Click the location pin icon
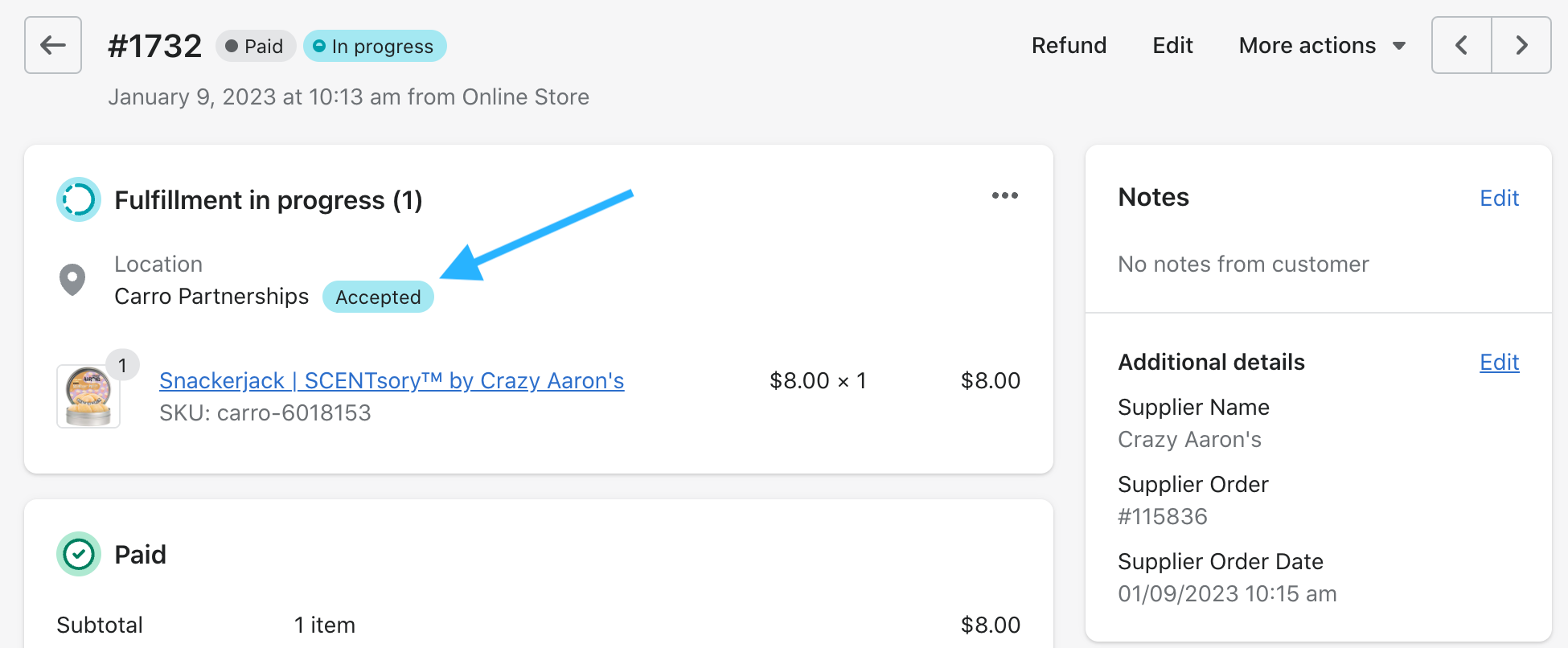Viewport: 1568px width, 648px height. pos(72,280)
